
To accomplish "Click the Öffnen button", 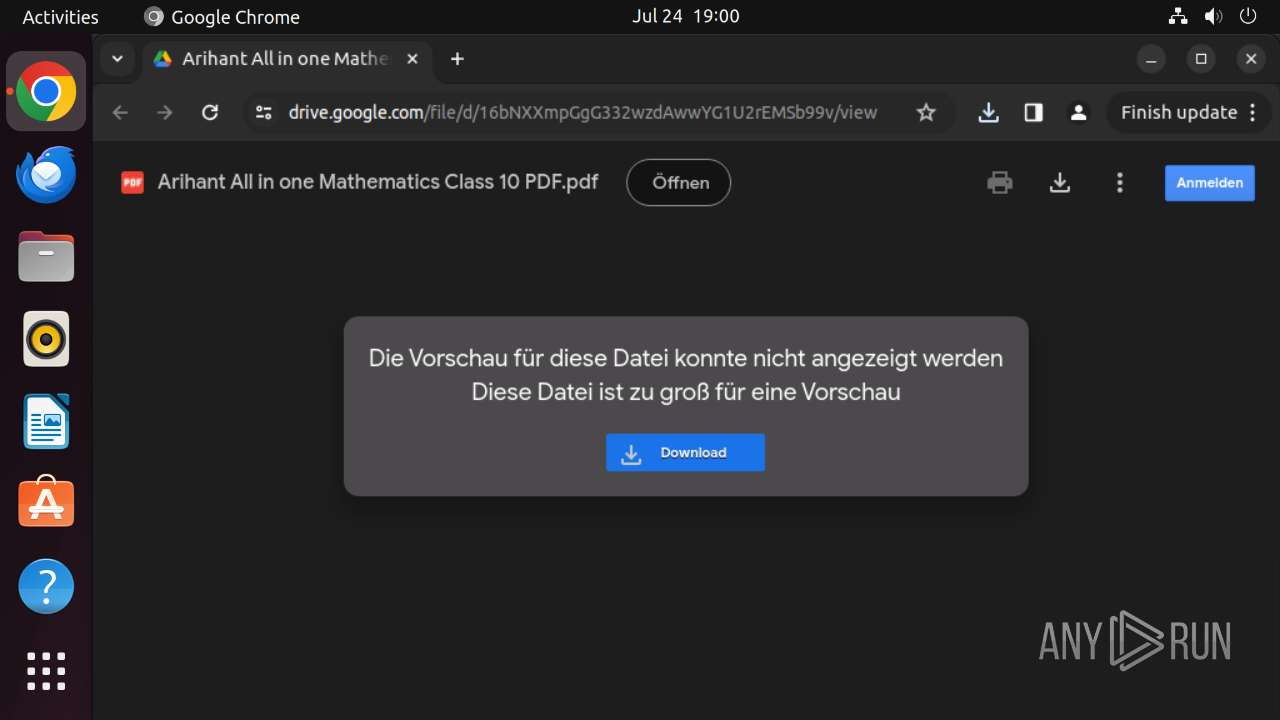I will (x=679, y=183).
